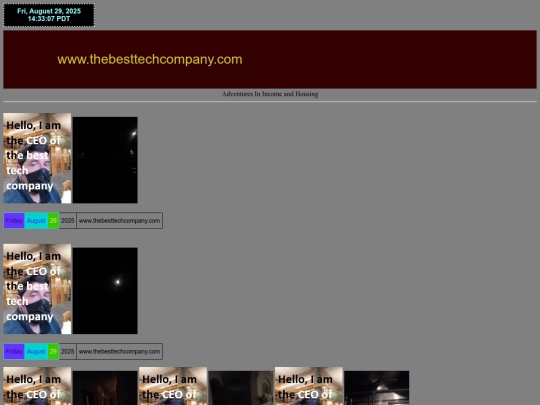
Task: Click 'August' tag in second post date bar
Action: coord(36,352)
